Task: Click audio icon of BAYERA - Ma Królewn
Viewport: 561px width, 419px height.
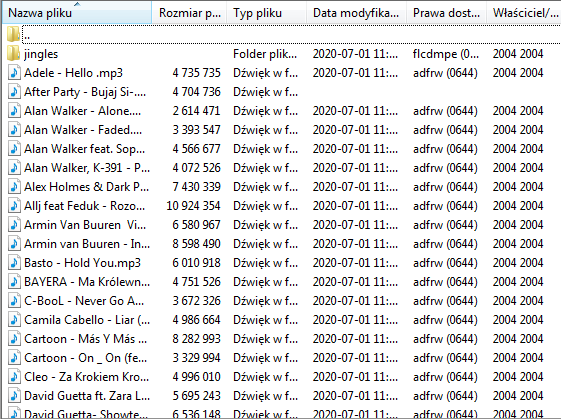Action: coord(14,282)
